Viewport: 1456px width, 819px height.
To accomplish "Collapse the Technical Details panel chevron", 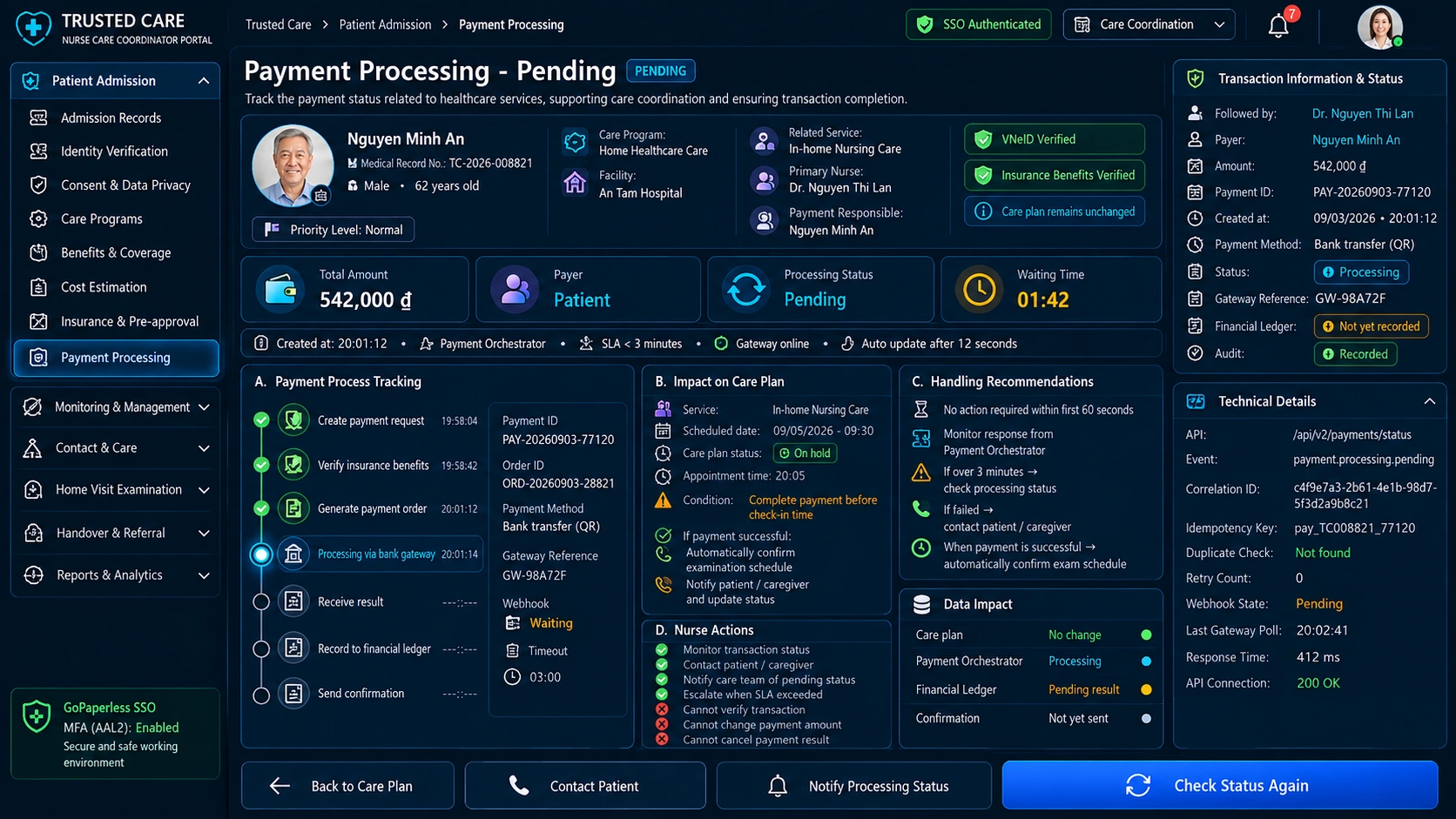I will [x=1429, y=401].
